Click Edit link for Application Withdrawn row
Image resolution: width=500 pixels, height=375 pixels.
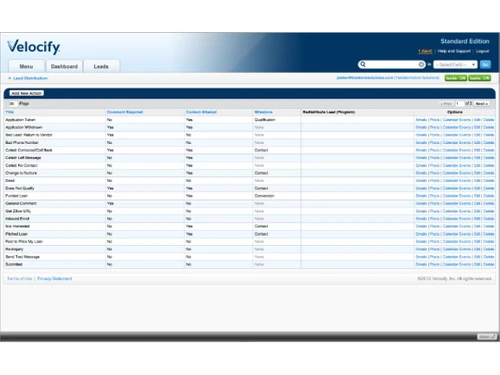[477, 127]
